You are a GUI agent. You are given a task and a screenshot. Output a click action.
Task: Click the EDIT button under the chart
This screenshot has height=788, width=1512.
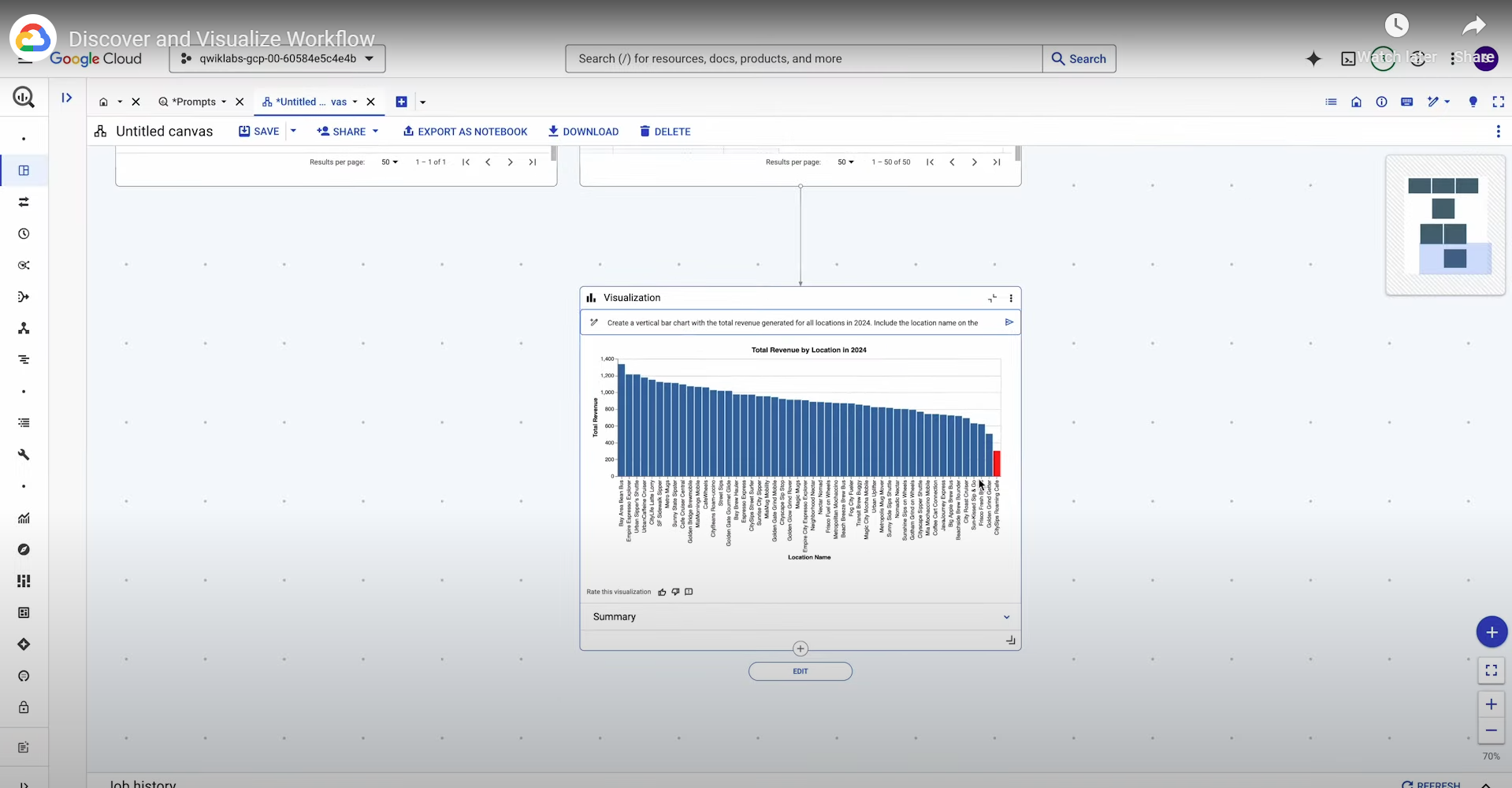(800, 671)
